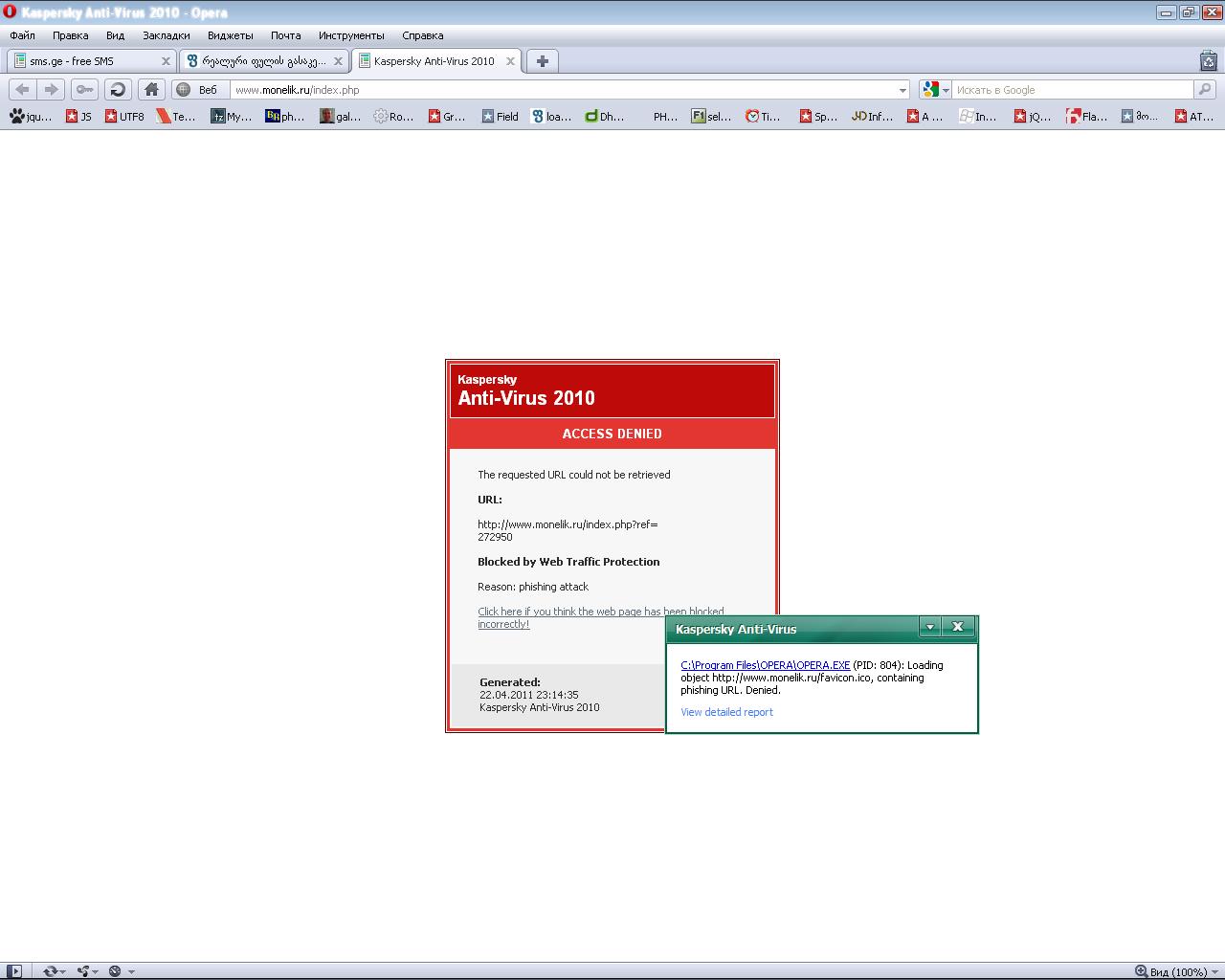Open the Инструменты menu
Image resolution: width=1225 pixels, height=980 pixels.
[x=352, y=35]
